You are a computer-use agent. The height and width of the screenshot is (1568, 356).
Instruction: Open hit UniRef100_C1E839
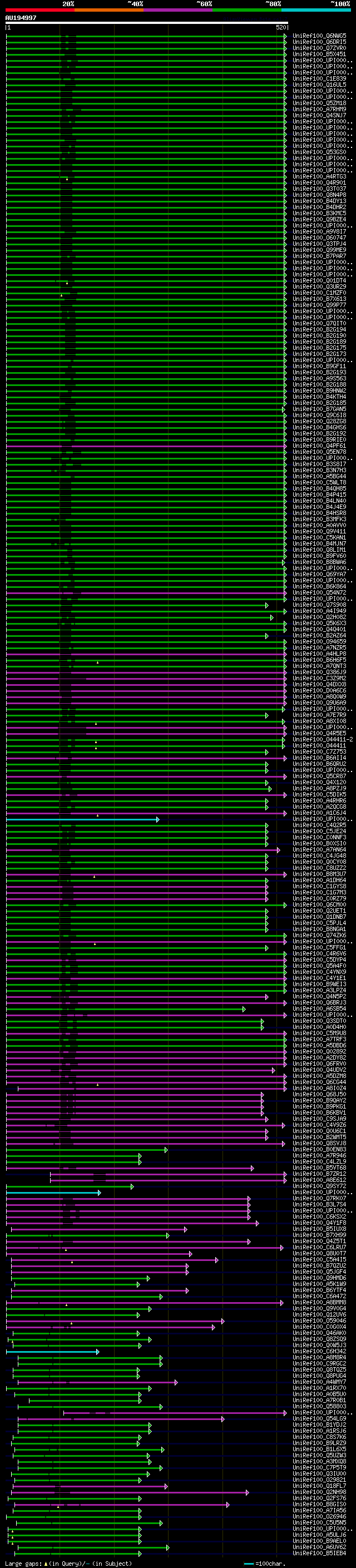click(x=319, y=78)
